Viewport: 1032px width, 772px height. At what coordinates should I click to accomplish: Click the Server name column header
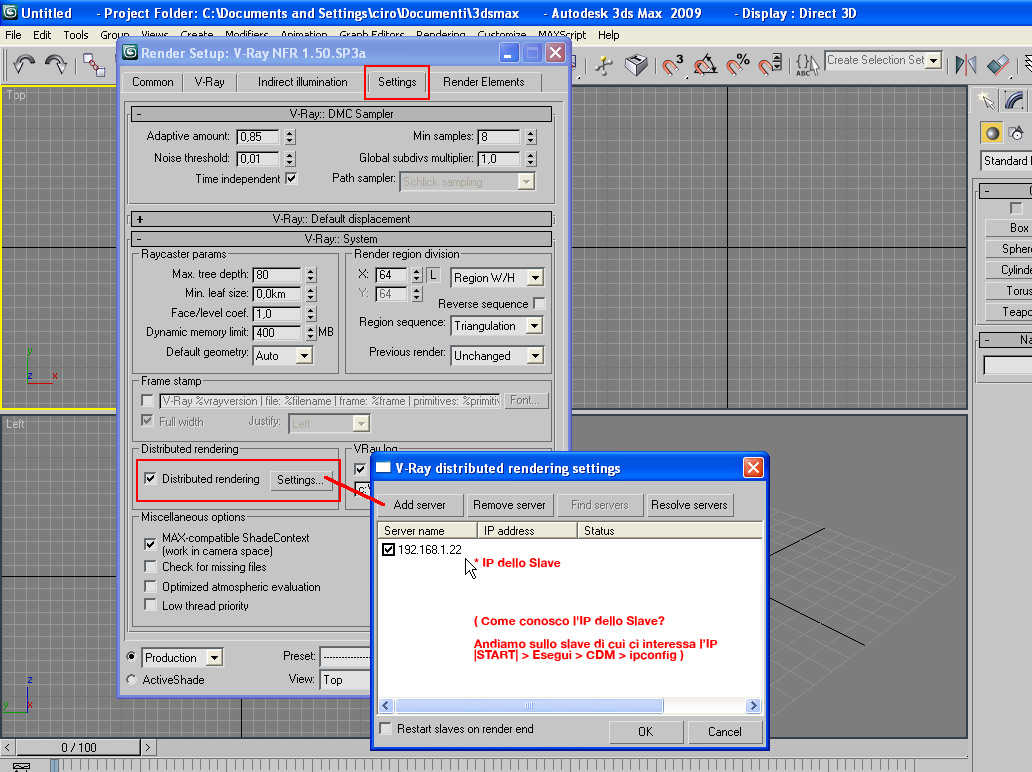pos(427,530)
